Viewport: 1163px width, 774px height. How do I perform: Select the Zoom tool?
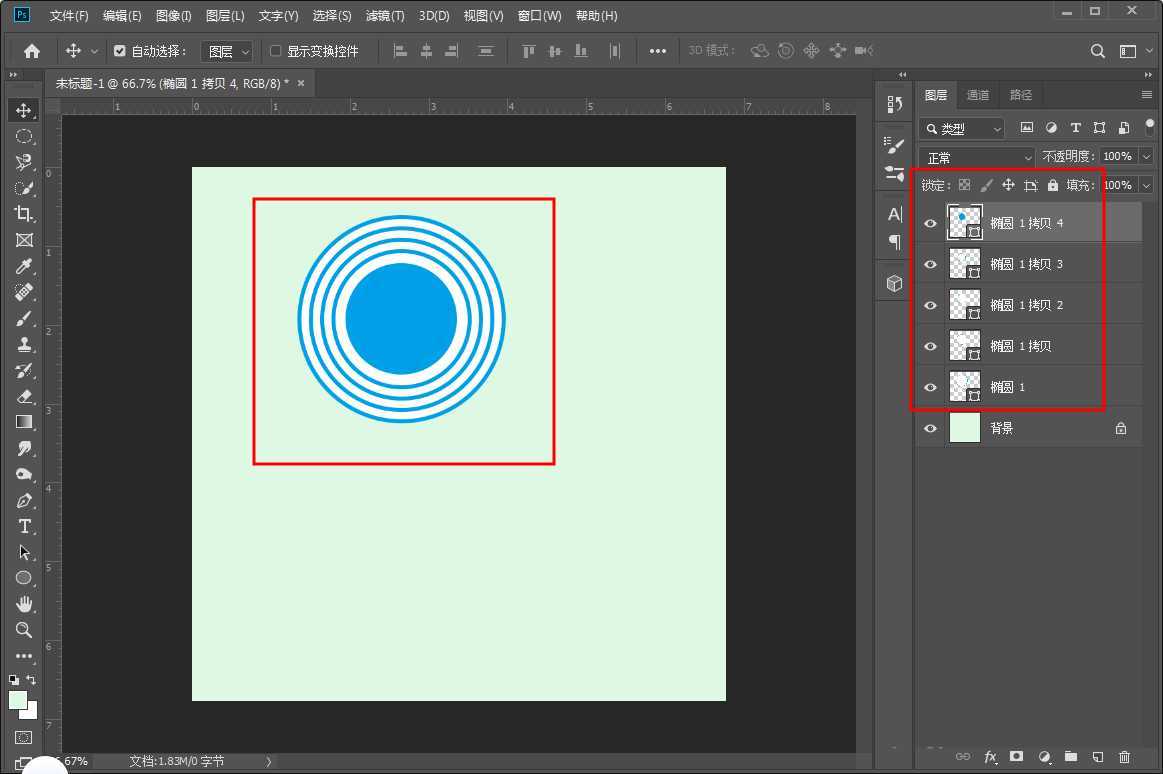coord(24,630)
